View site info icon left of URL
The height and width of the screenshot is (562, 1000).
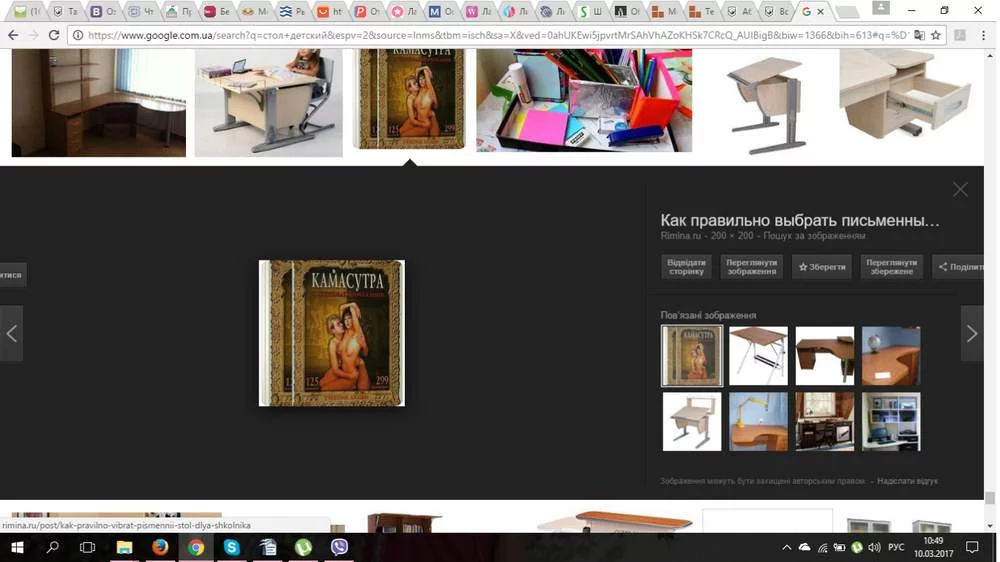[78, 35]
